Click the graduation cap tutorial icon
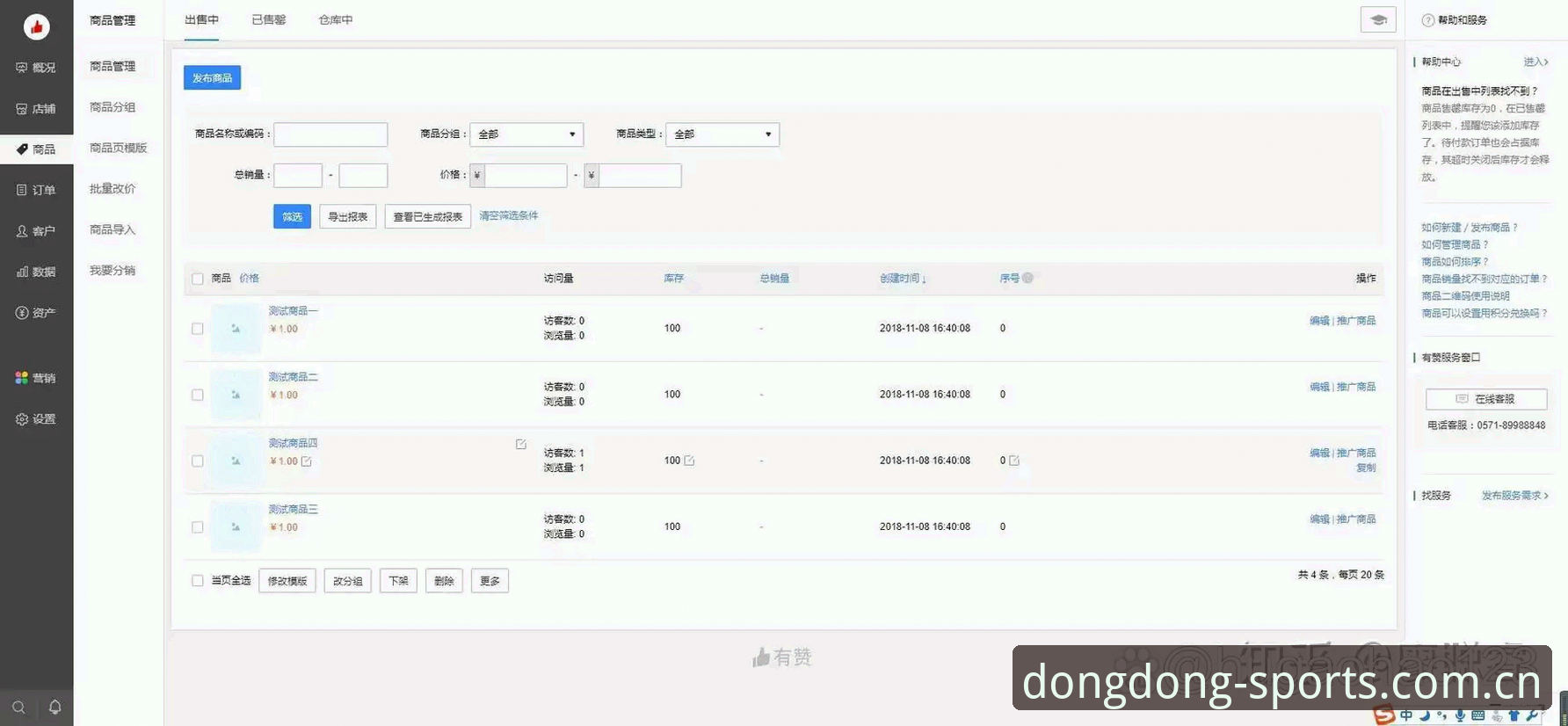This screenshot has width=1568, height=726. [x=1378, y=19]
